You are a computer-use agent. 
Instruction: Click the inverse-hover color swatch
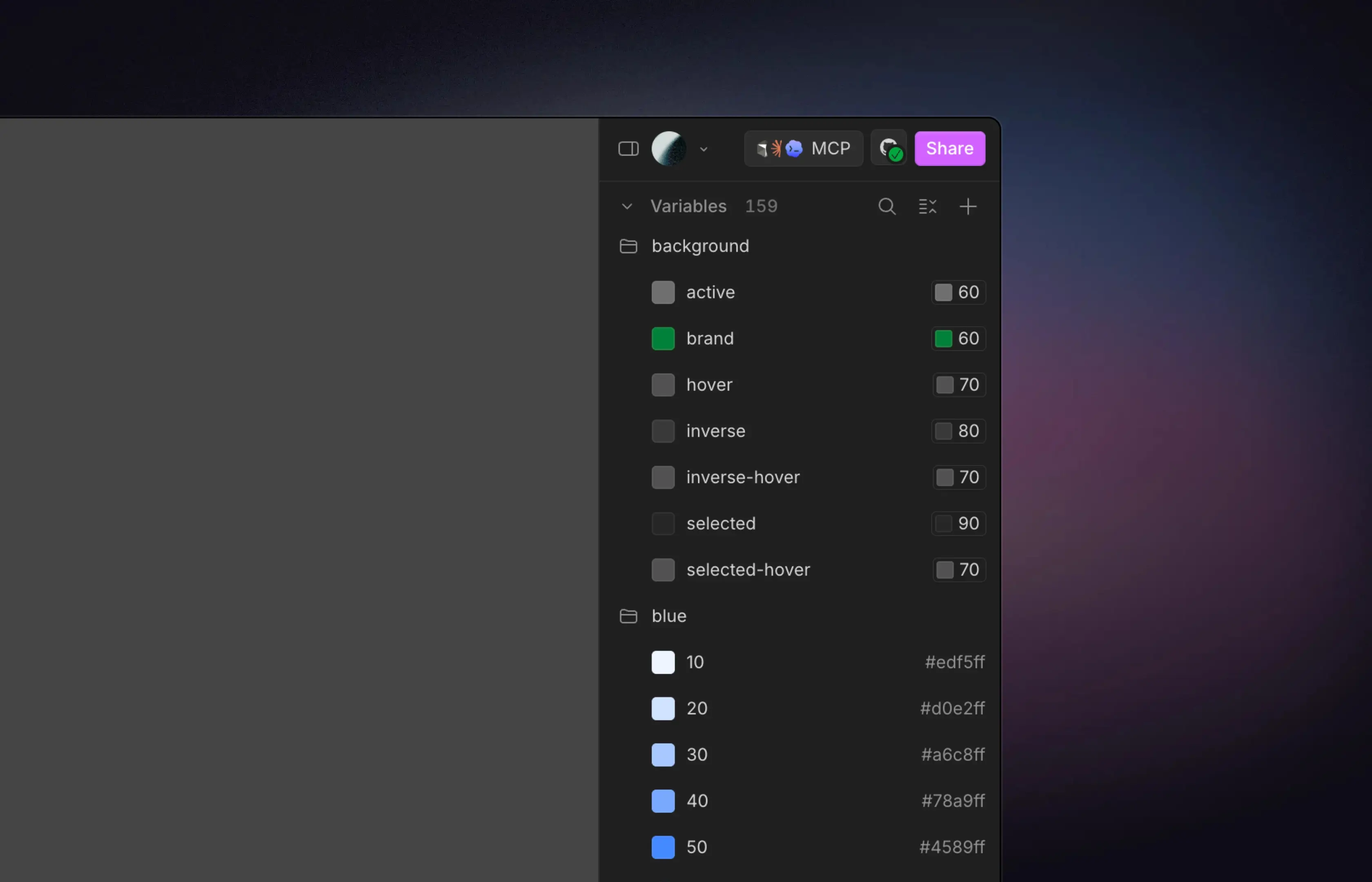coord(663,477)
